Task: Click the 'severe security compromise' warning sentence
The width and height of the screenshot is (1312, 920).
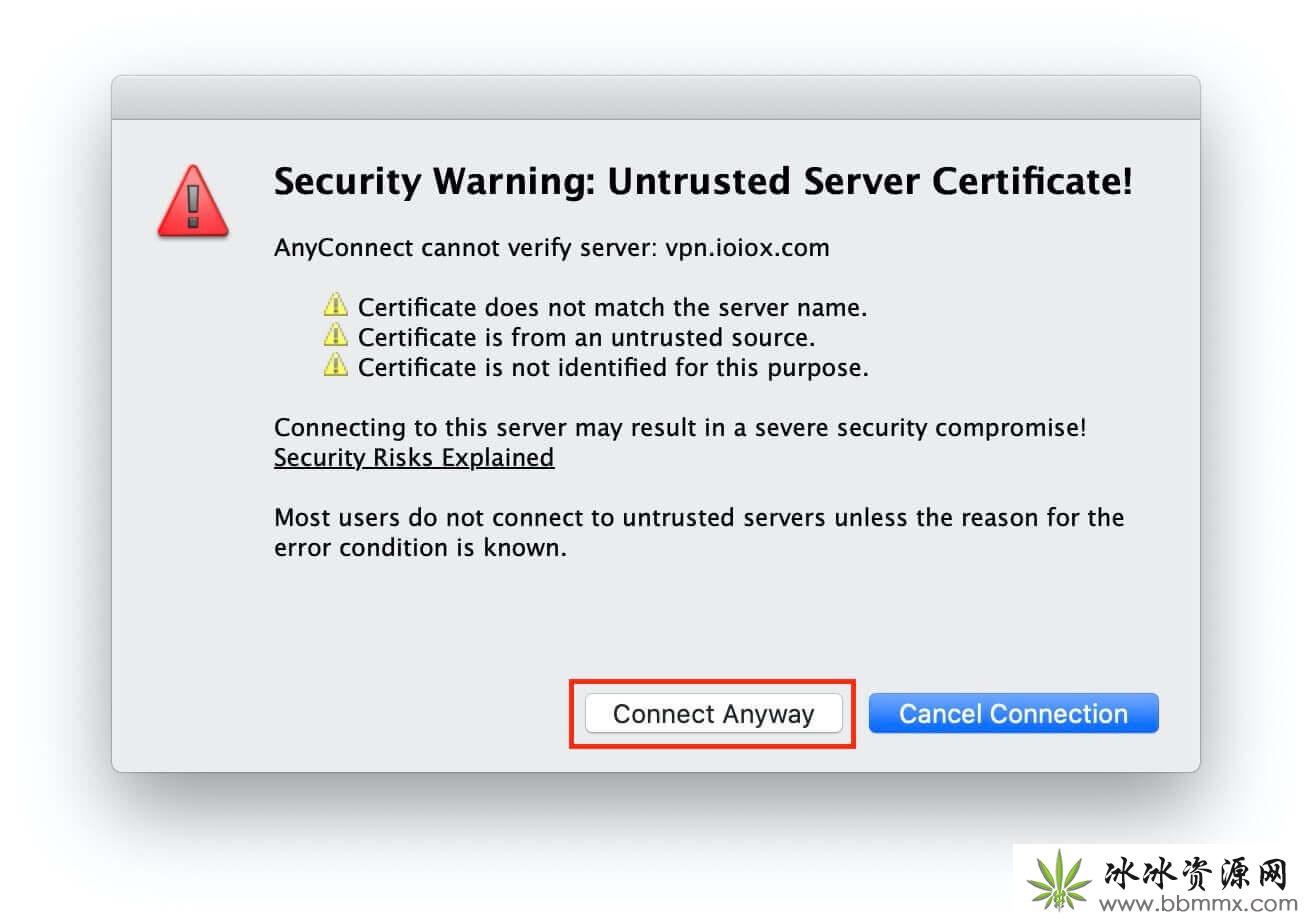Action: 680,428
